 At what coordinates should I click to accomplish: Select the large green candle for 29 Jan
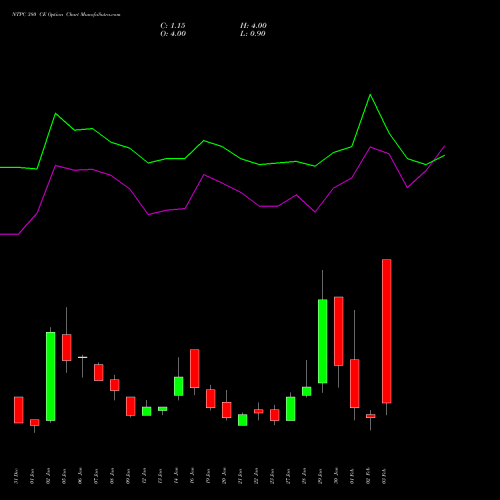click(323, 341)
